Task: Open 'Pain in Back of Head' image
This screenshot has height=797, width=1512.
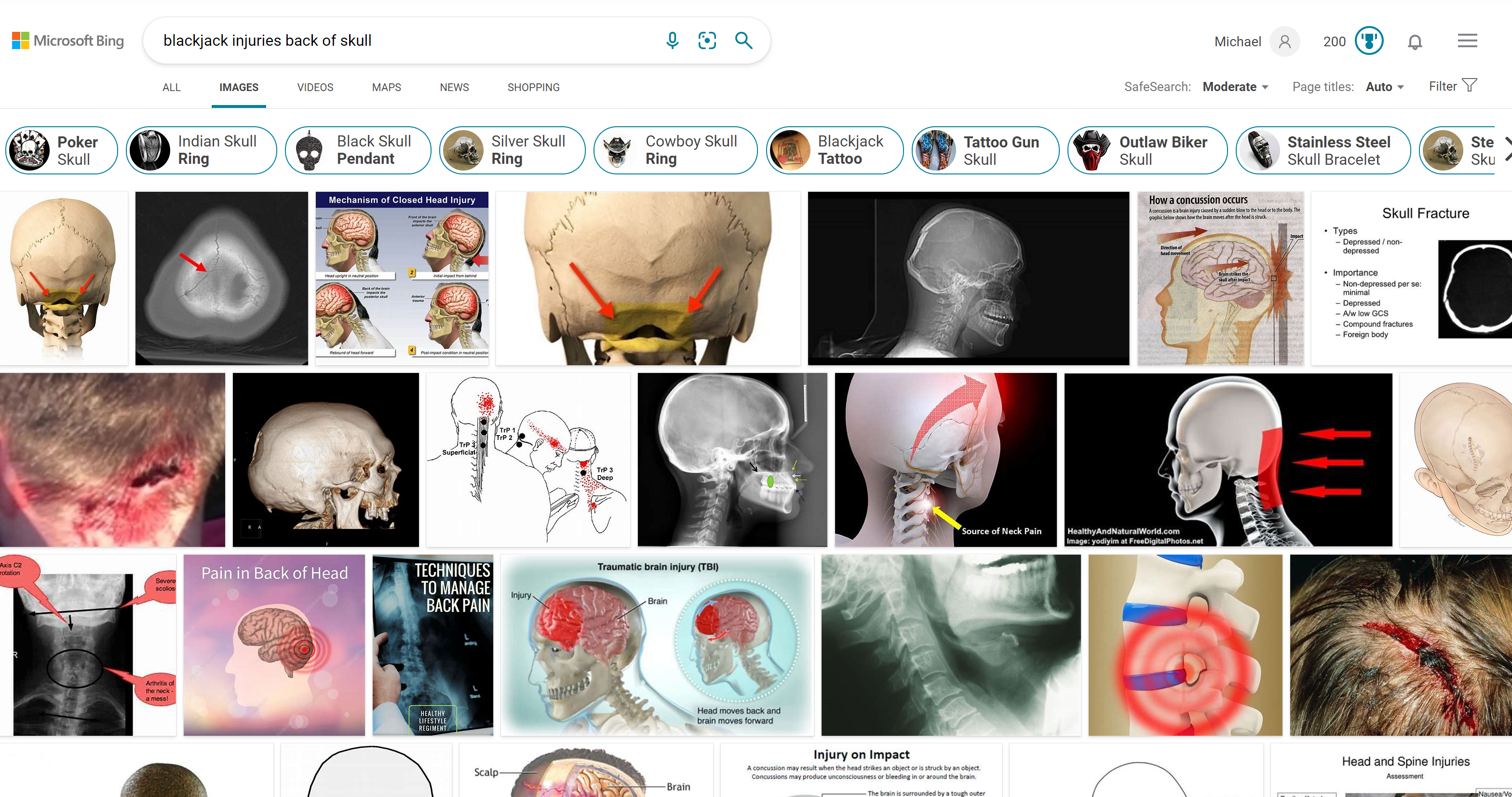Action: [x=273, y=645]
